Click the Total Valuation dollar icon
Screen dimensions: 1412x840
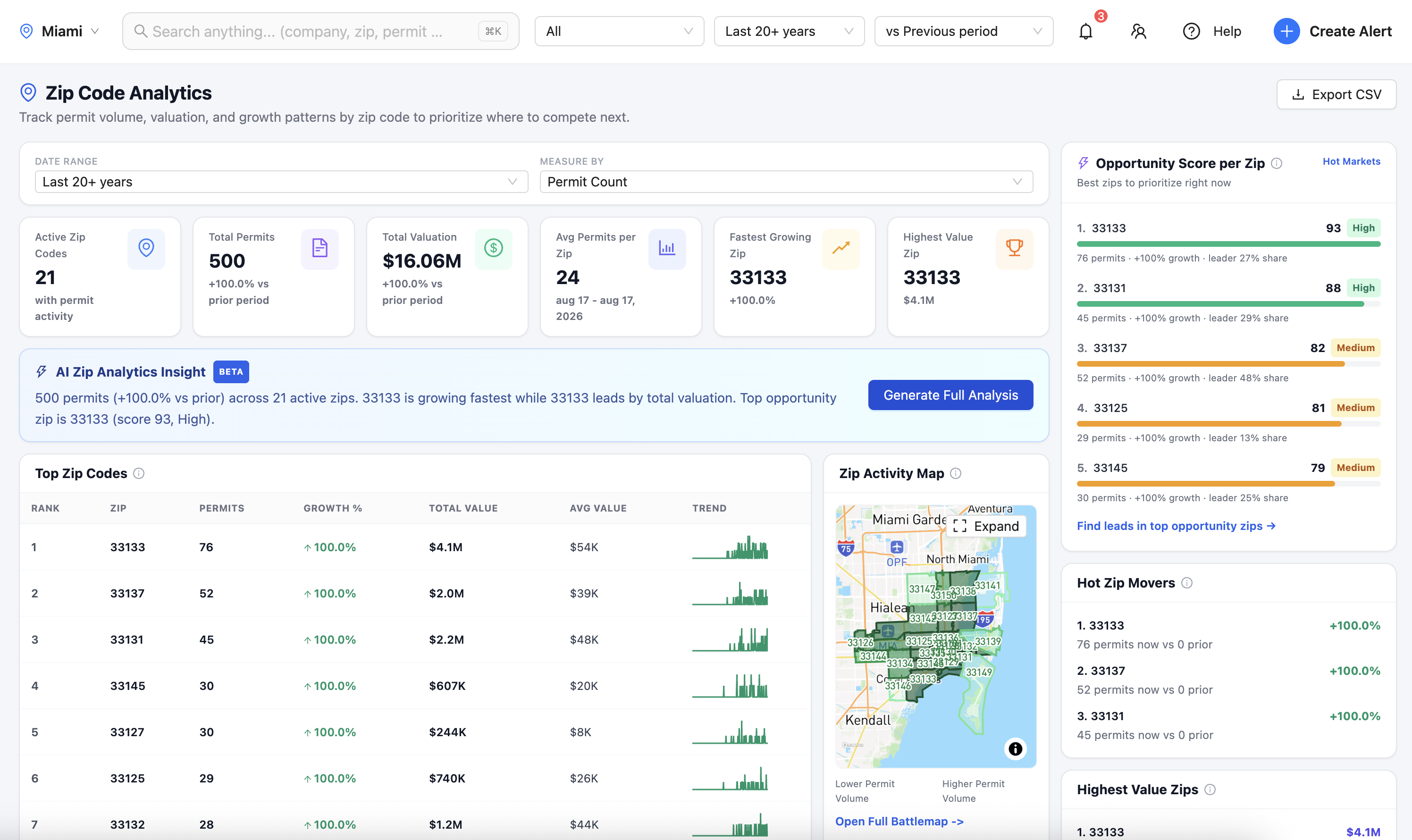(493, 248)
